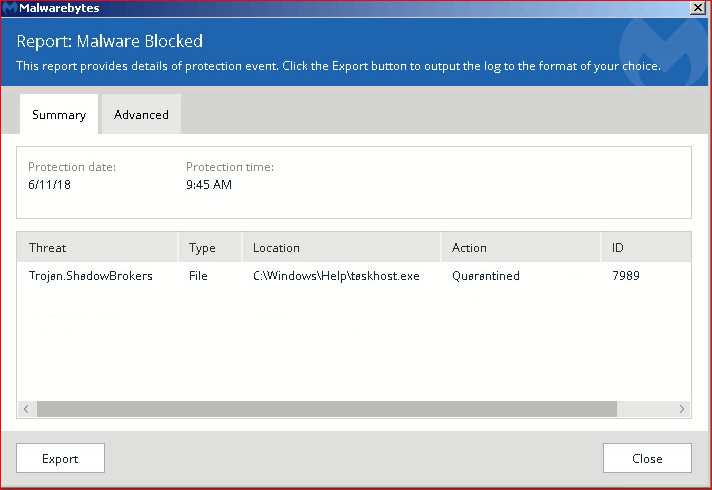The width and height of the screenshot is (712, 490).
Task: Close the window with the X button
Action: pos(698,7)
